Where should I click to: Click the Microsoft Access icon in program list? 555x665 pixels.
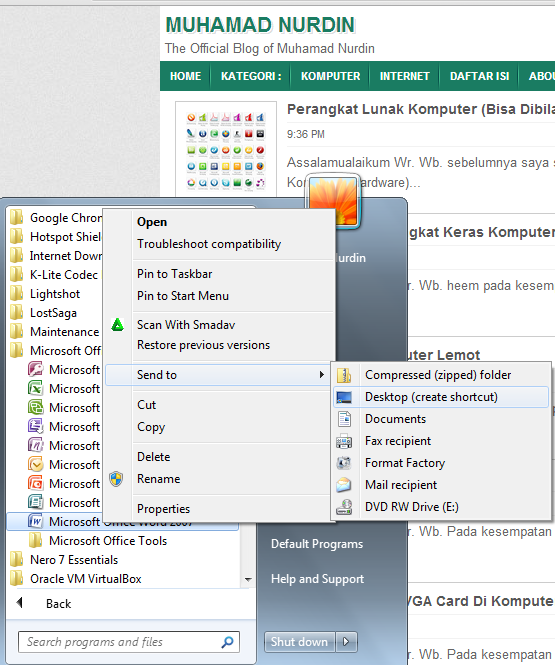[x=35, y=369]
